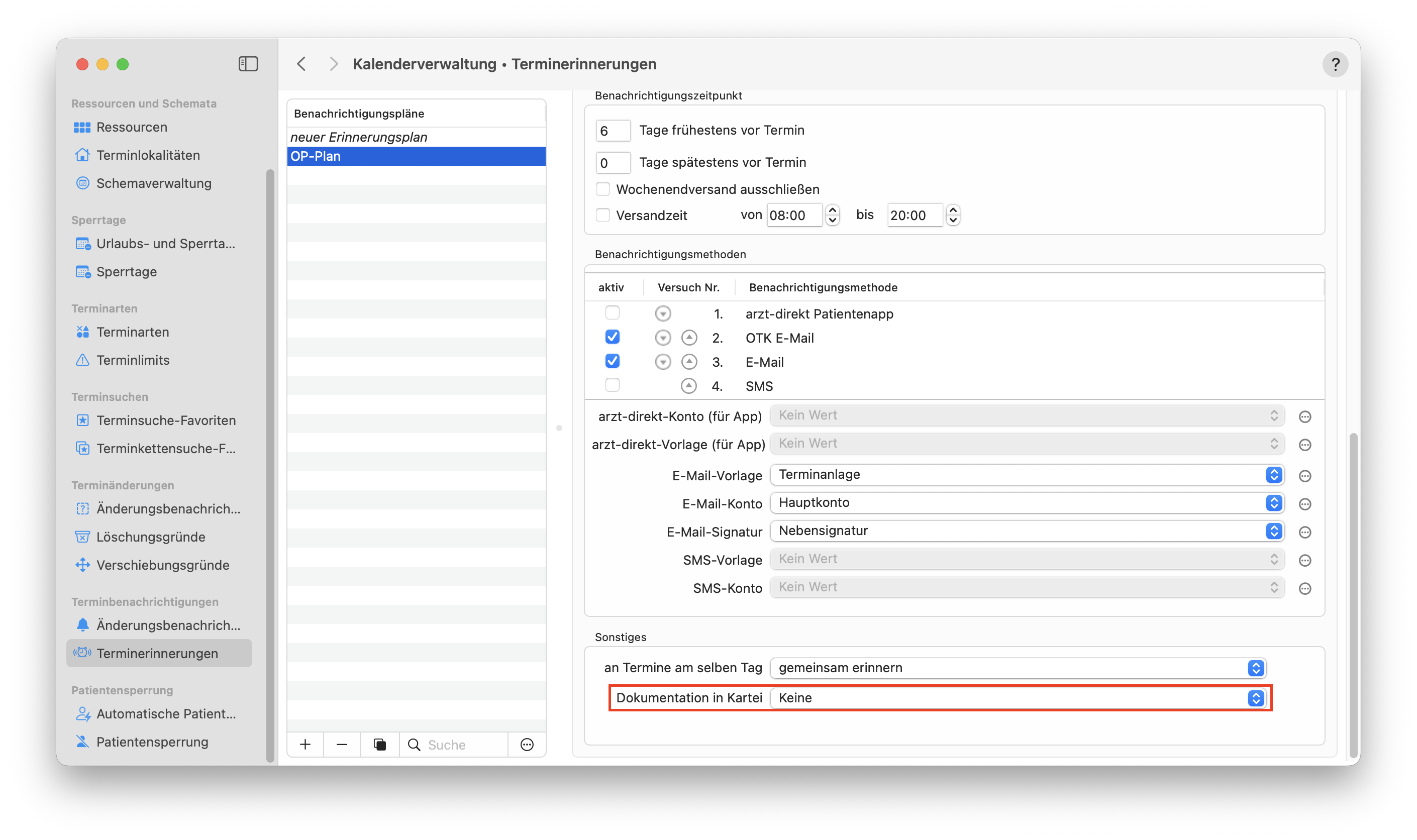Image resolution: width=1417 pixels, height=840 pixels.
Task: Select Löschungsgründe in the sidebar
Action: click(x=151, y=537)
